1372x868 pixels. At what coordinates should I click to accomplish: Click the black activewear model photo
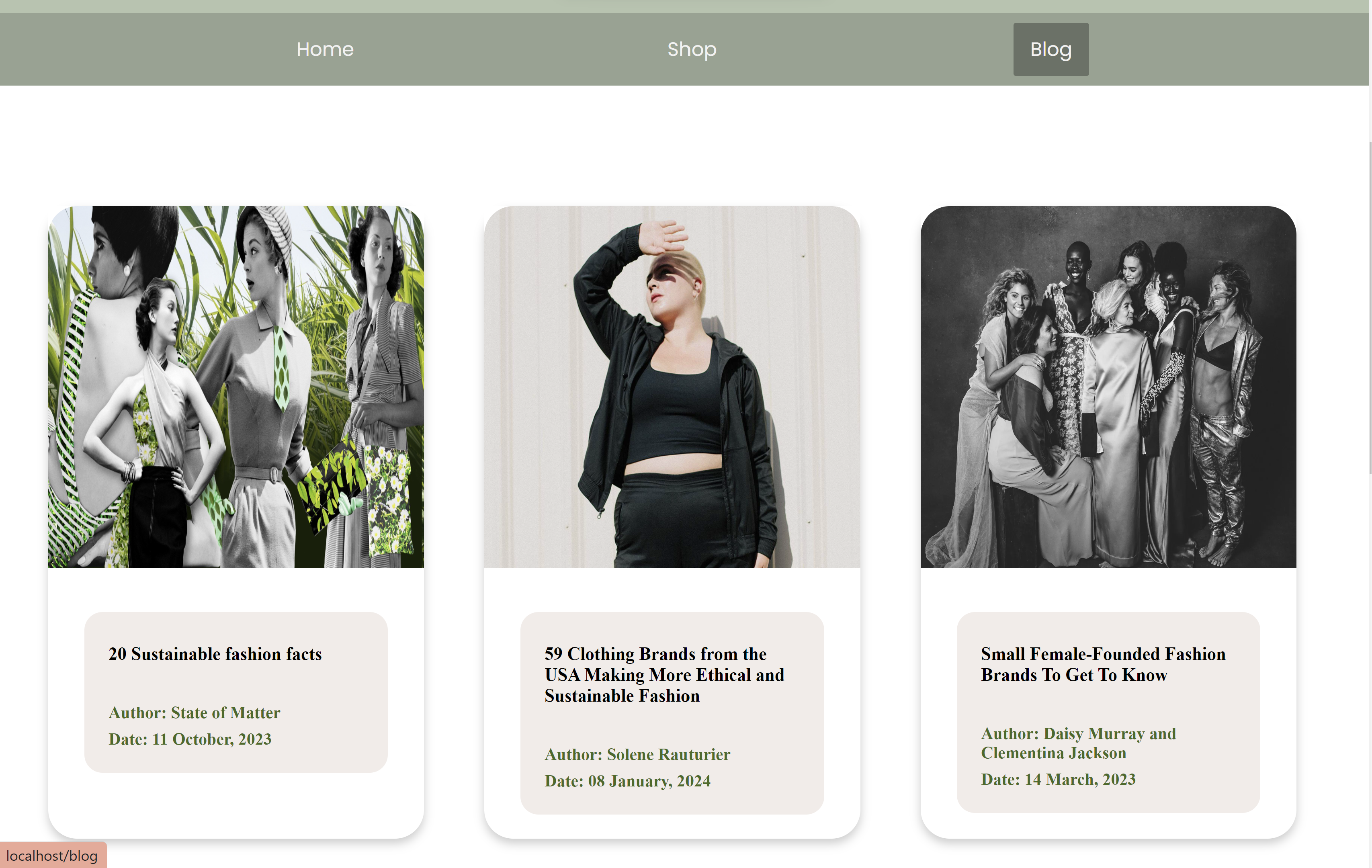pos(672,387)
